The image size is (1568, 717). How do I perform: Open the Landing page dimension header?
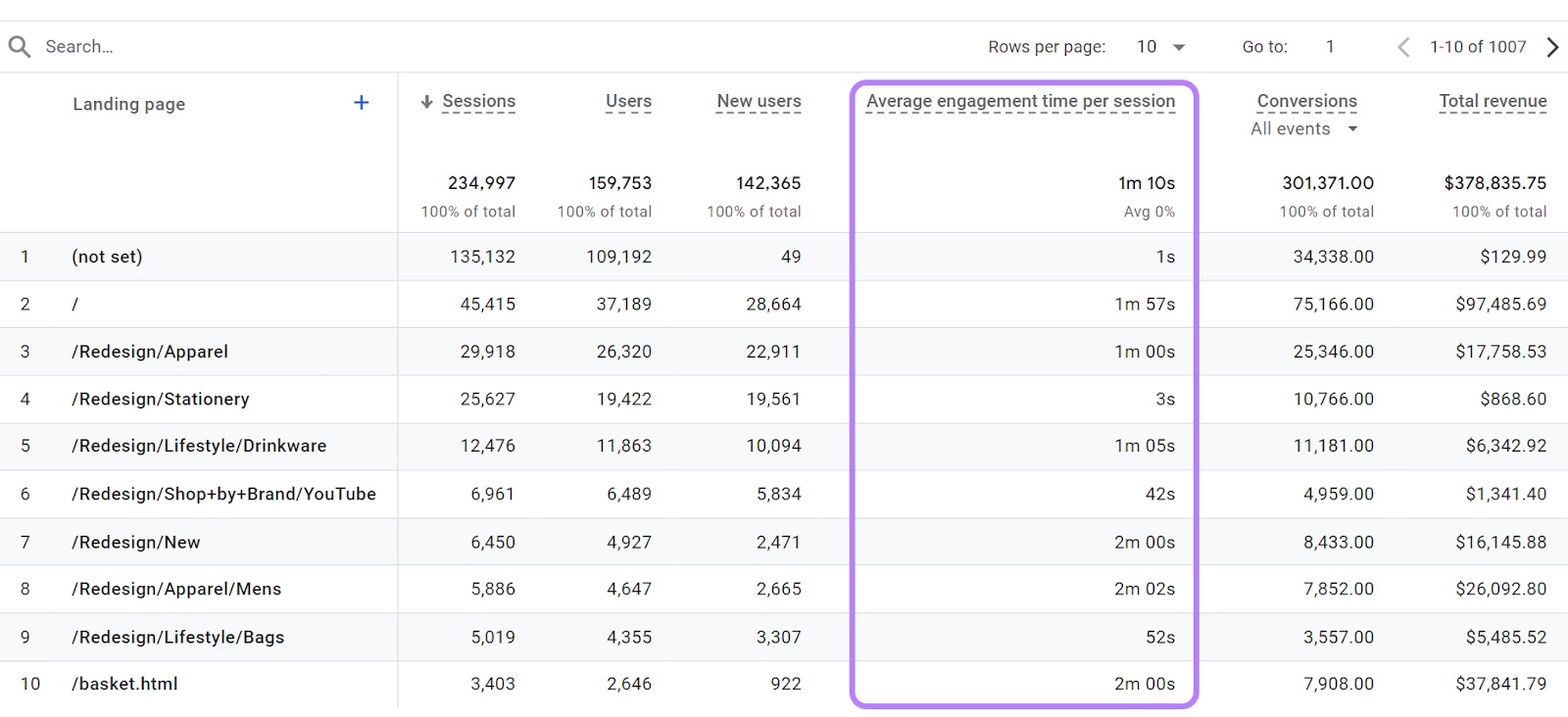pyautogui.click(x=128, y=104)
